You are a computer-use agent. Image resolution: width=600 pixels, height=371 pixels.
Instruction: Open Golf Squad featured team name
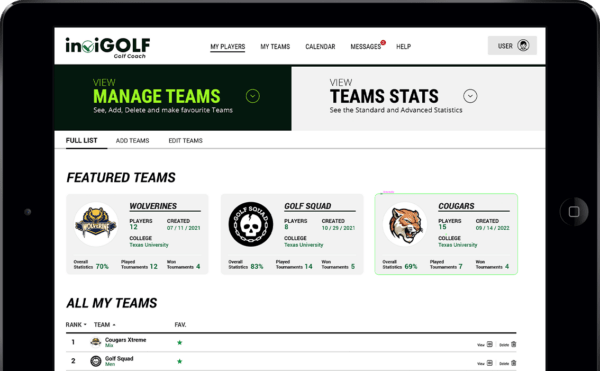[308, 206]
